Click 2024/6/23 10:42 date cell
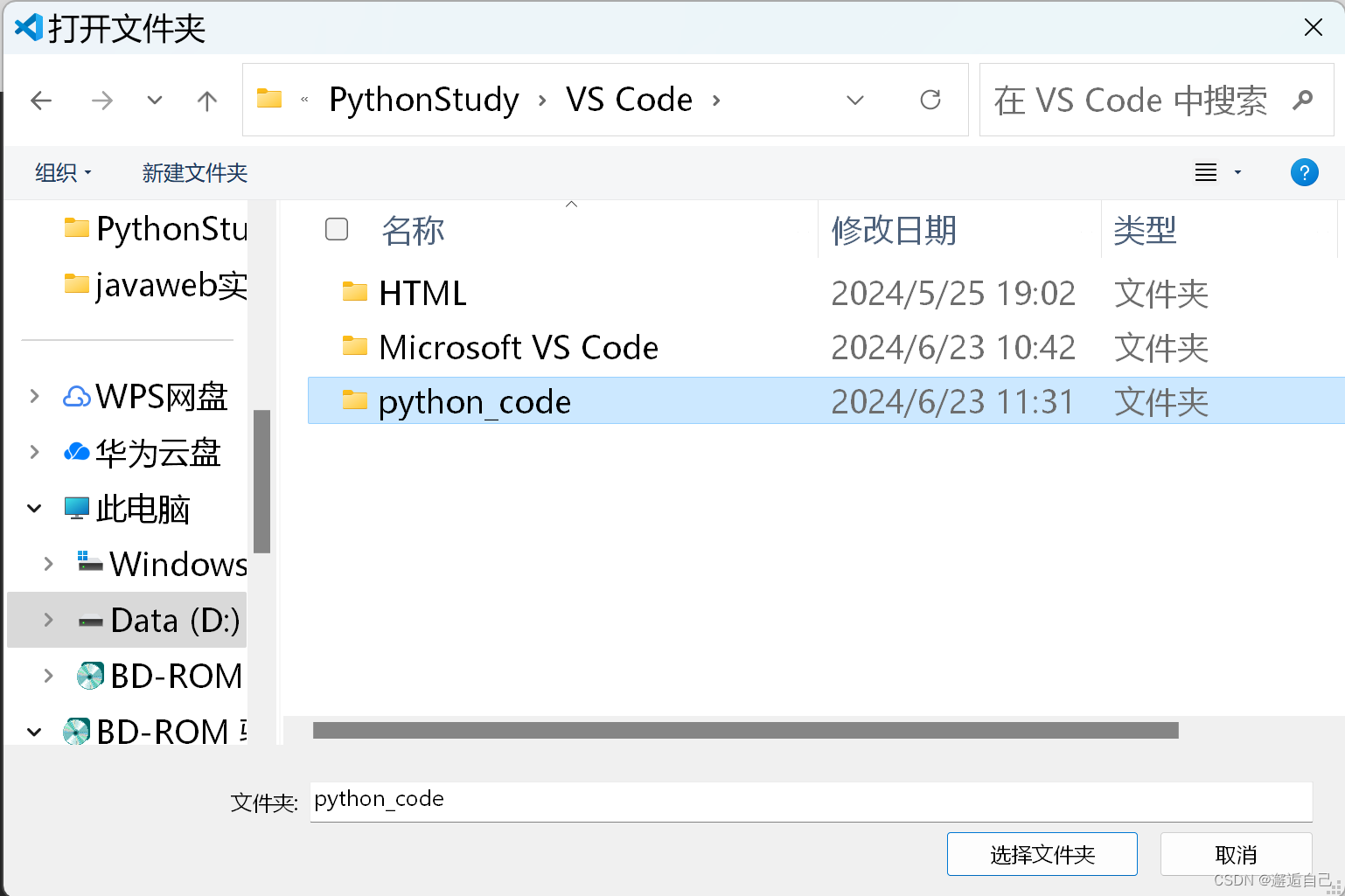Image resolution: width=1345 pixels, height=896 pixels. 953,348
